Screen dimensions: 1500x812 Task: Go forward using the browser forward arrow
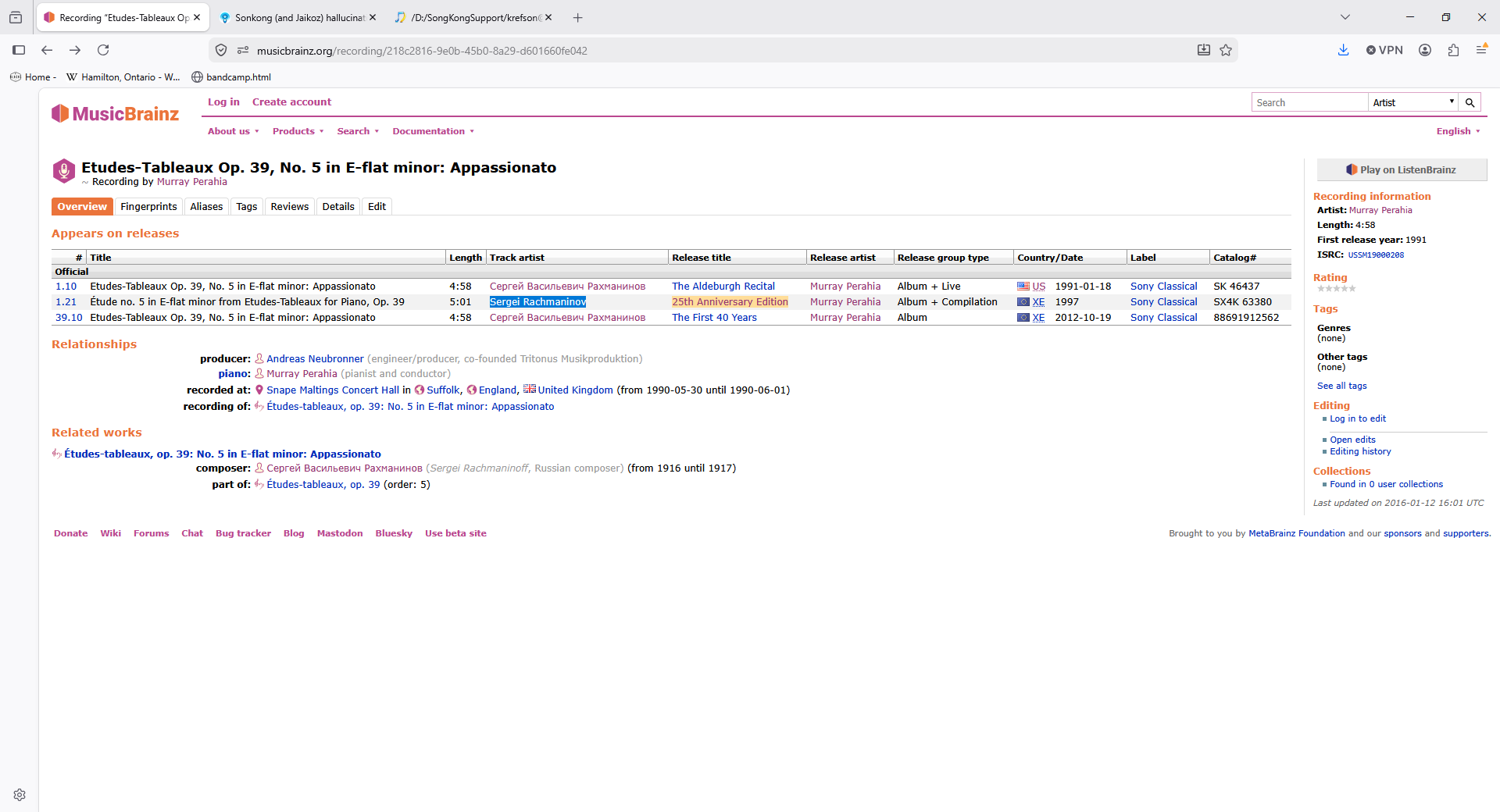point(75,50)
